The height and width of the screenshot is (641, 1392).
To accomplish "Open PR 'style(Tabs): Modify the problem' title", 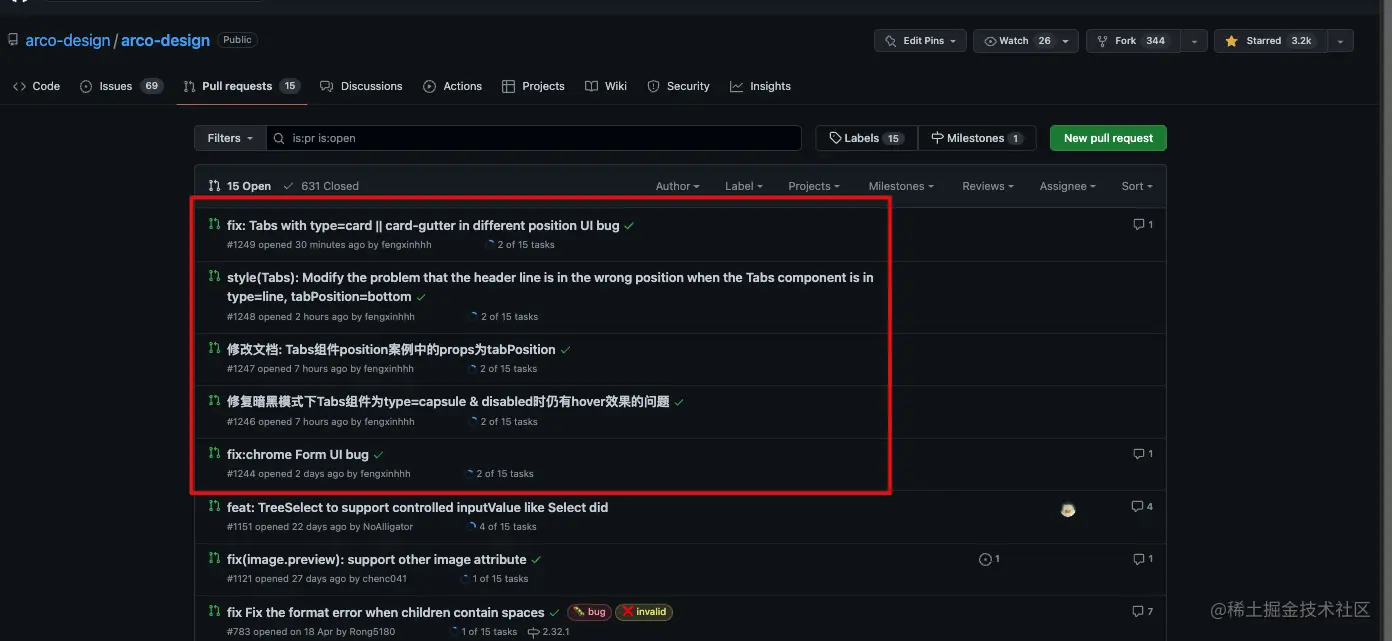I will click(550, 287).
